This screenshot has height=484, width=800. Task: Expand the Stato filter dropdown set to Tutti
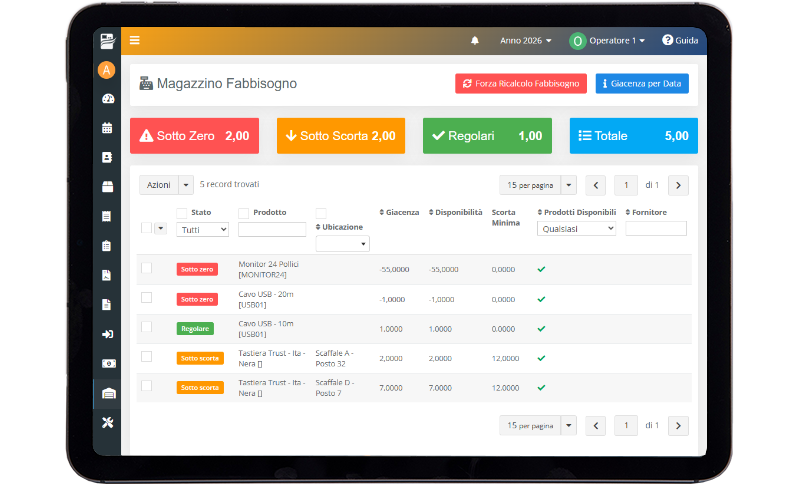203,230
